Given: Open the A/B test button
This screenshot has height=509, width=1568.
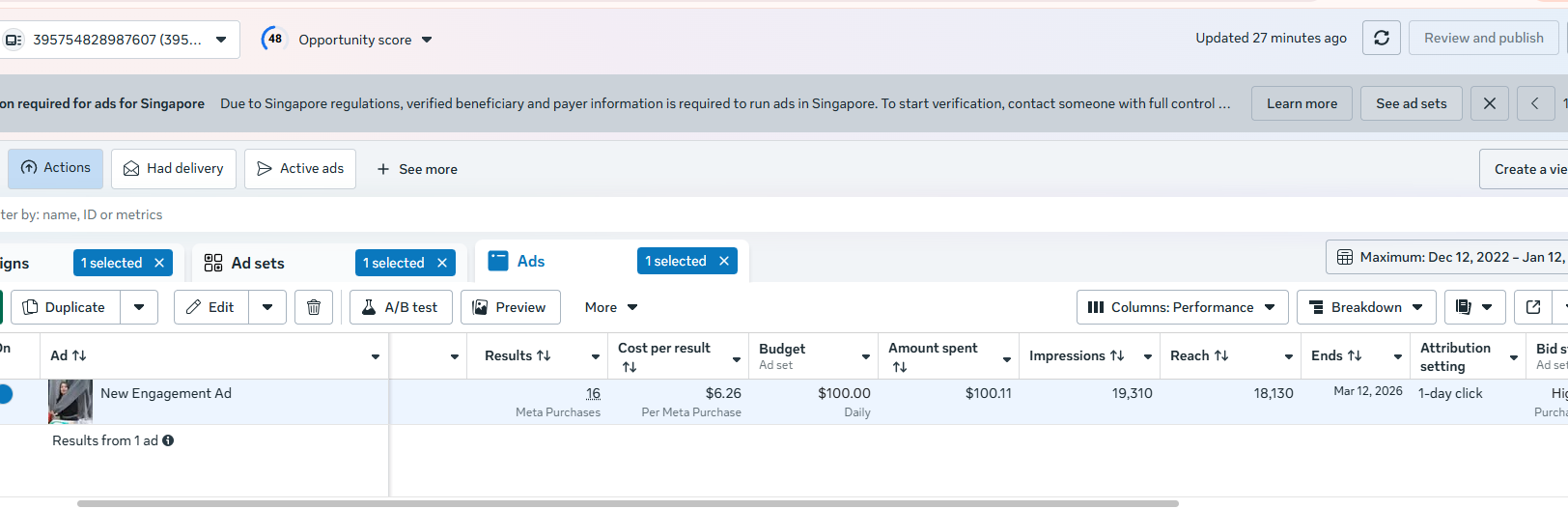Looking at the screenshot, I should [x=400, y=307].
